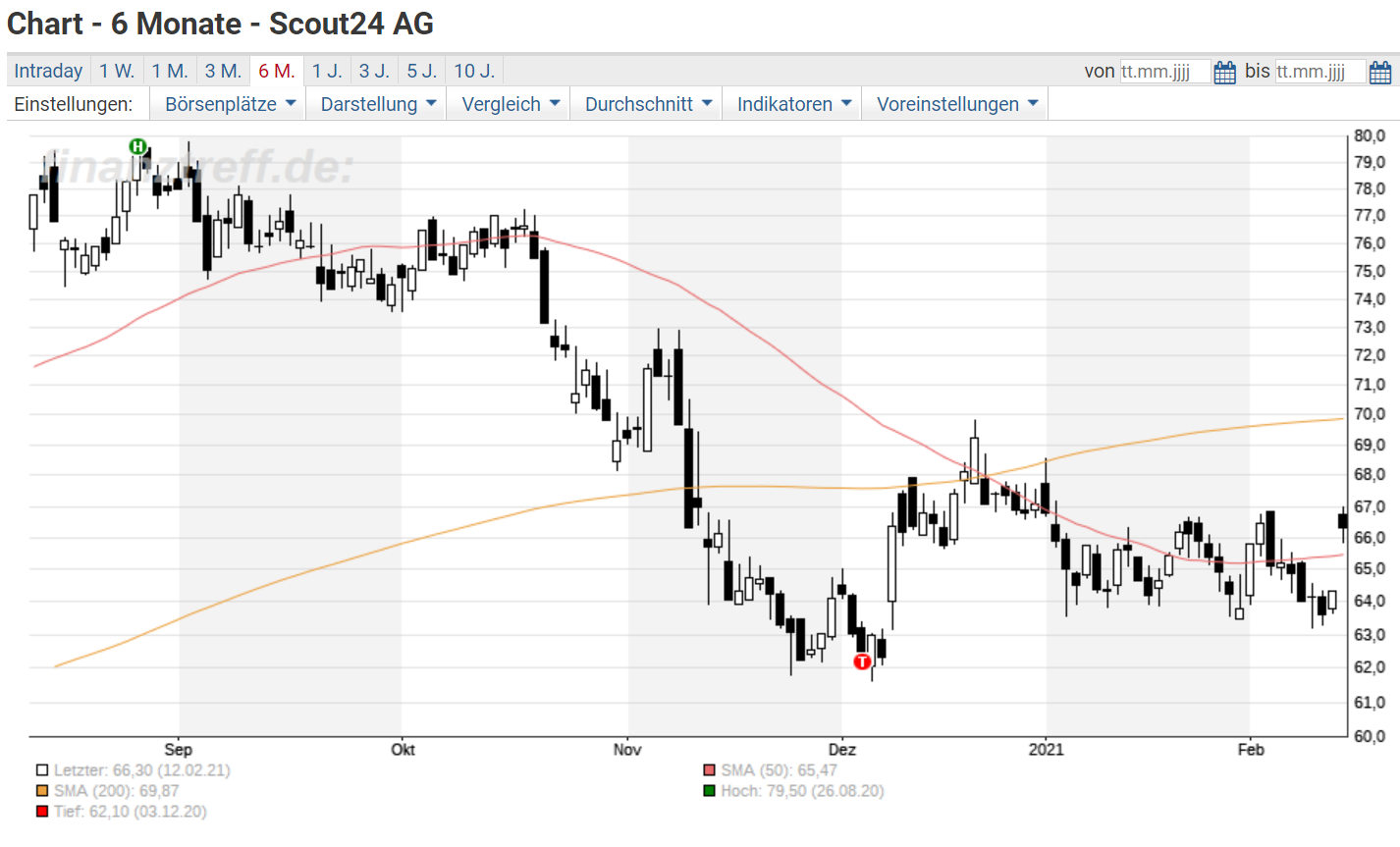The height and width of the screenshot is (847, 1400).
Task: Click the red T low marker on chart
Action: click(x=862, y=662)
